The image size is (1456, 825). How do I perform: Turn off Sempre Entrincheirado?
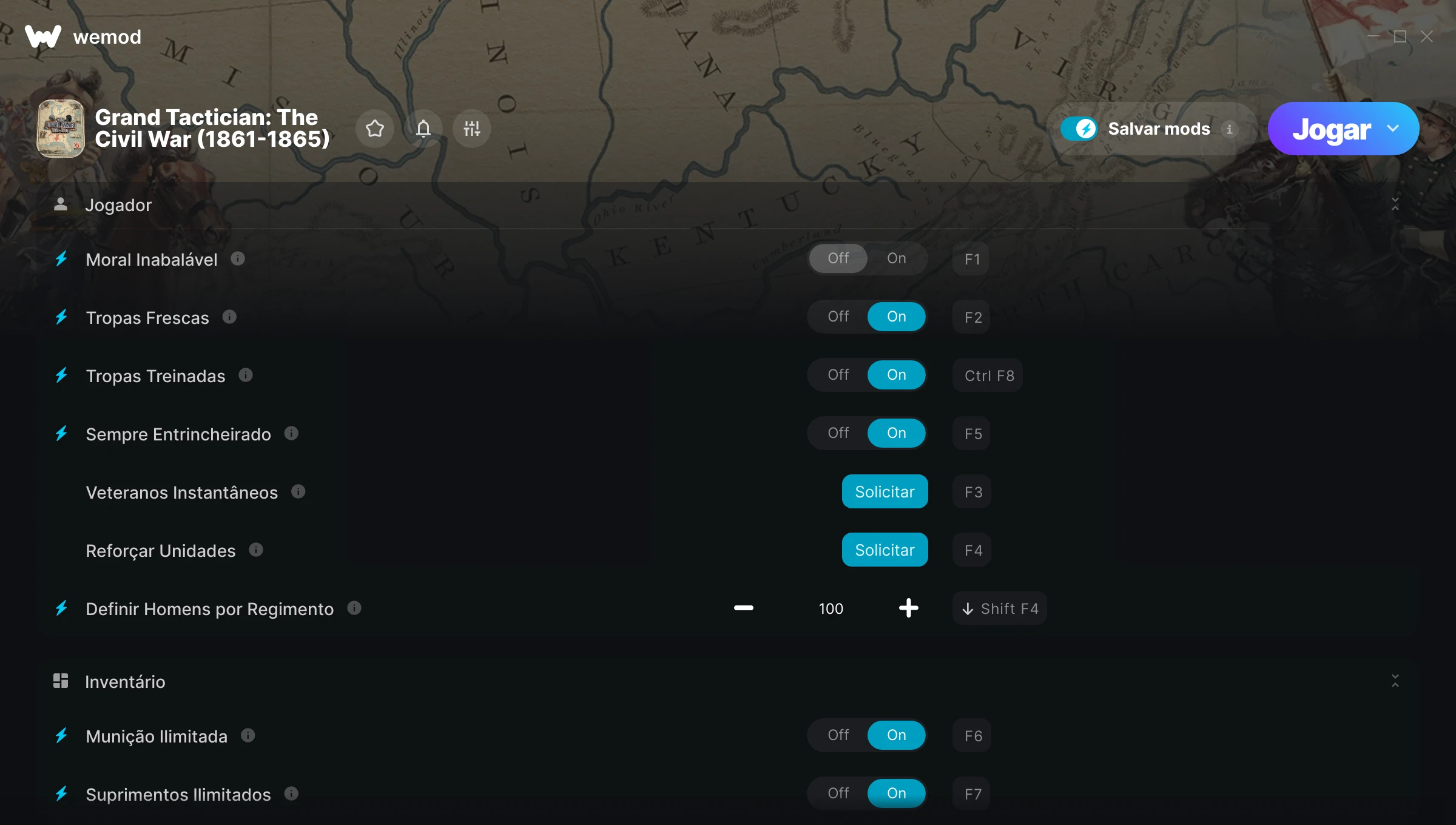(838, 433)
